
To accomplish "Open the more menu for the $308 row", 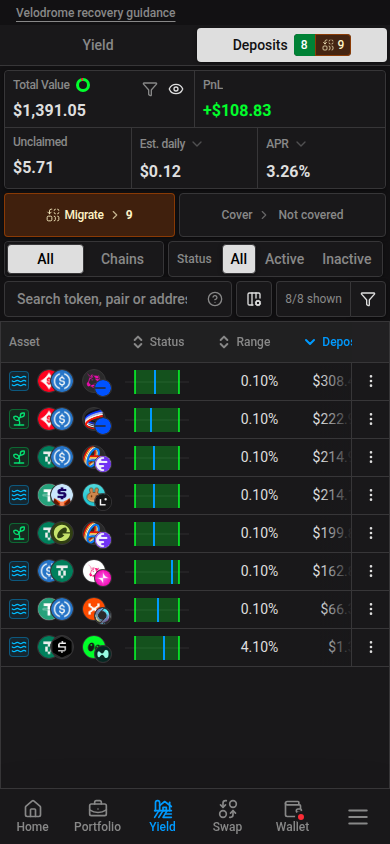I will pyautogui.click(x=371, y=381).
